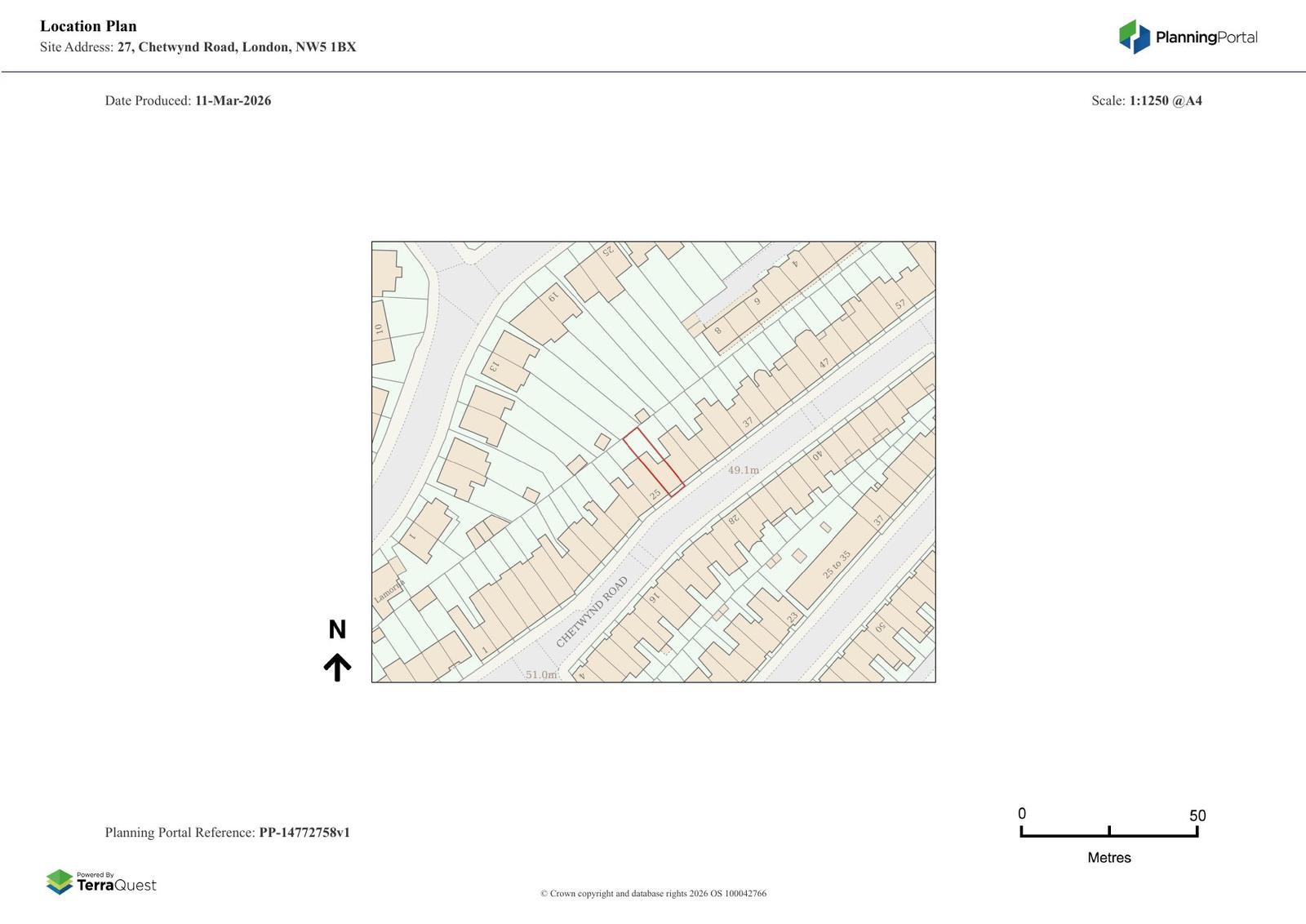Click site address 27, Chetwynd Road text
Image resolution: width=1306 pixels, height=924 pixels.
coord(237,47)
